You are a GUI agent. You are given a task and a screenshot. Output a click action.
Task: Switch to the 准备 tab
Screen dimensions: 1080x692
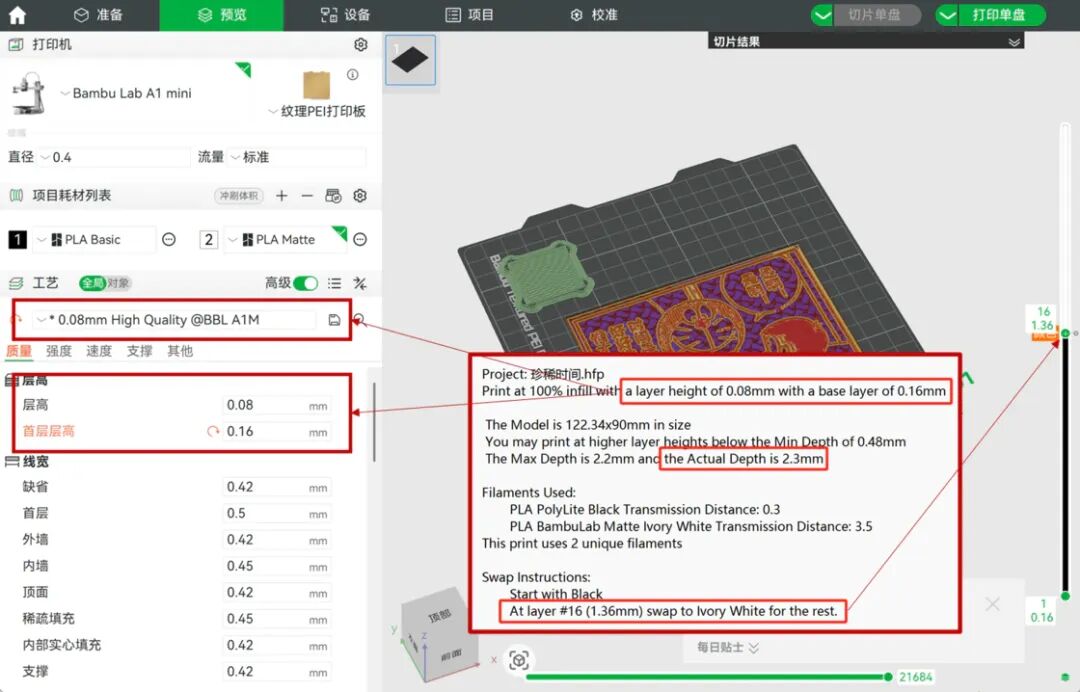tap(98, 14)
